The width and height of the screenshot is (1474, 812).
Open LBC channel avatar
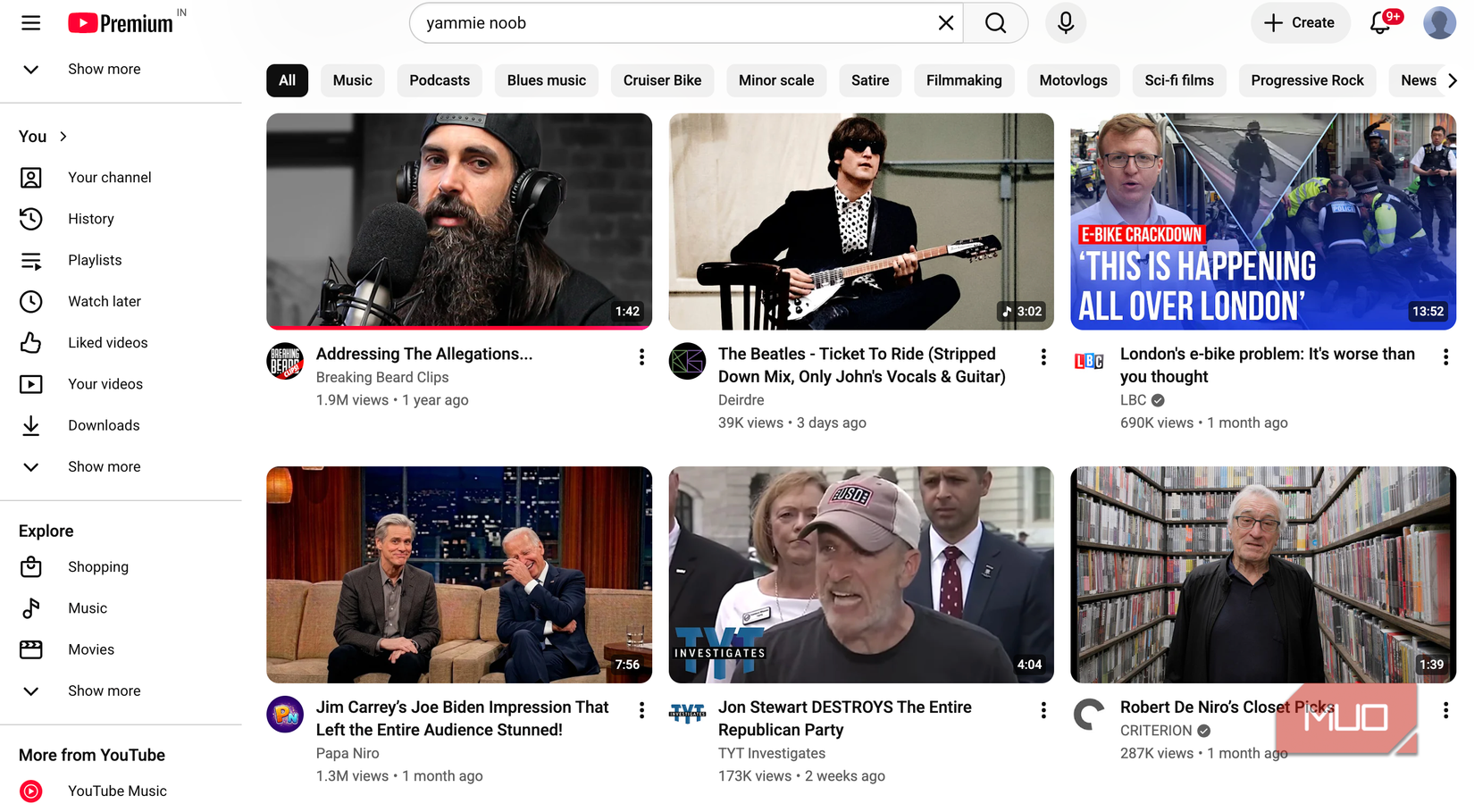(x=1089, y=361)
